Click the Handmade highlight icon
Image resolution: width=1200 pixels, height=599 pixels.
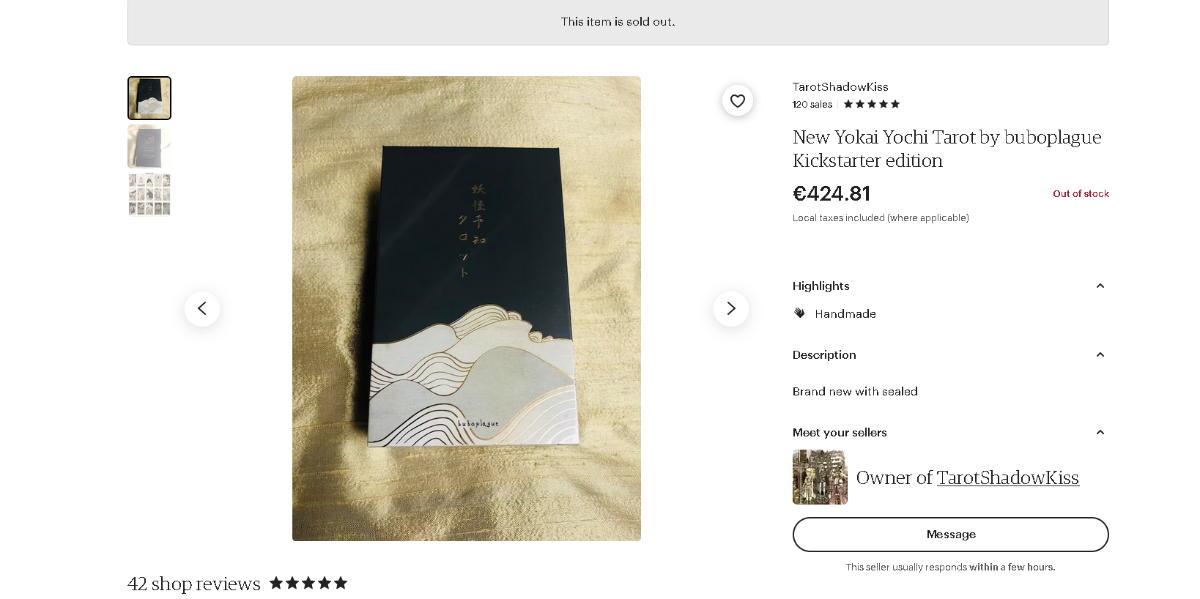(800, 313)
